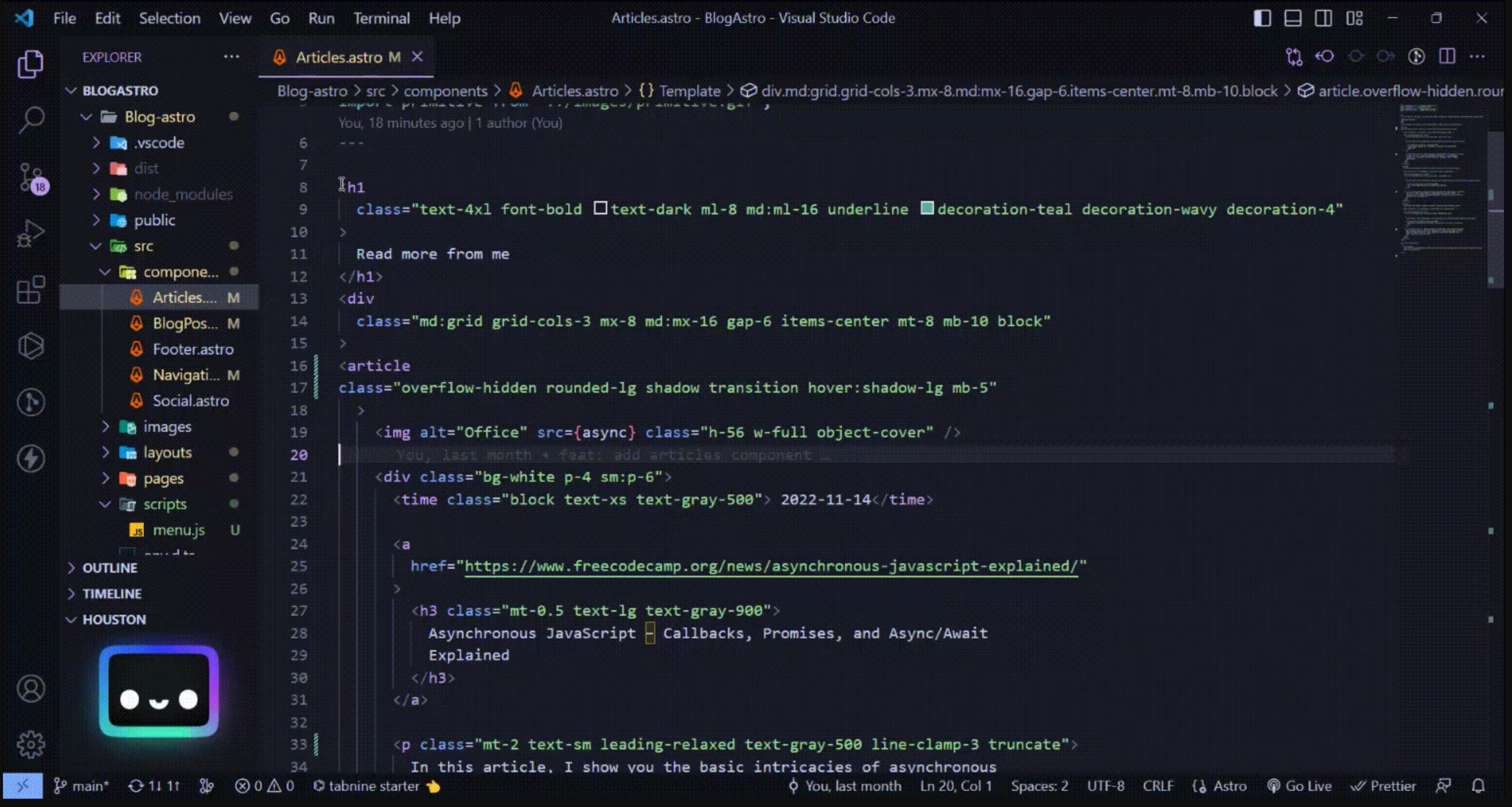Viewport: 1512px width, 807px height.
Task: Open the Extensions view
Action: tap(30, 290)
